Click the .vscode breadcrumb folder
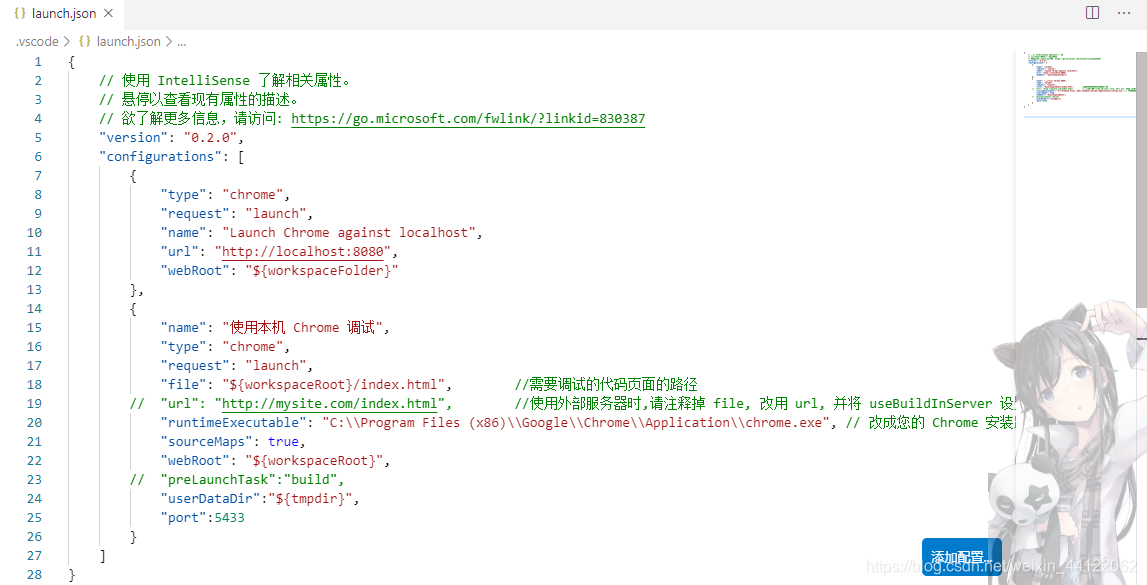The width and height of the screenshot is (1147, 585). click(37, 42)
